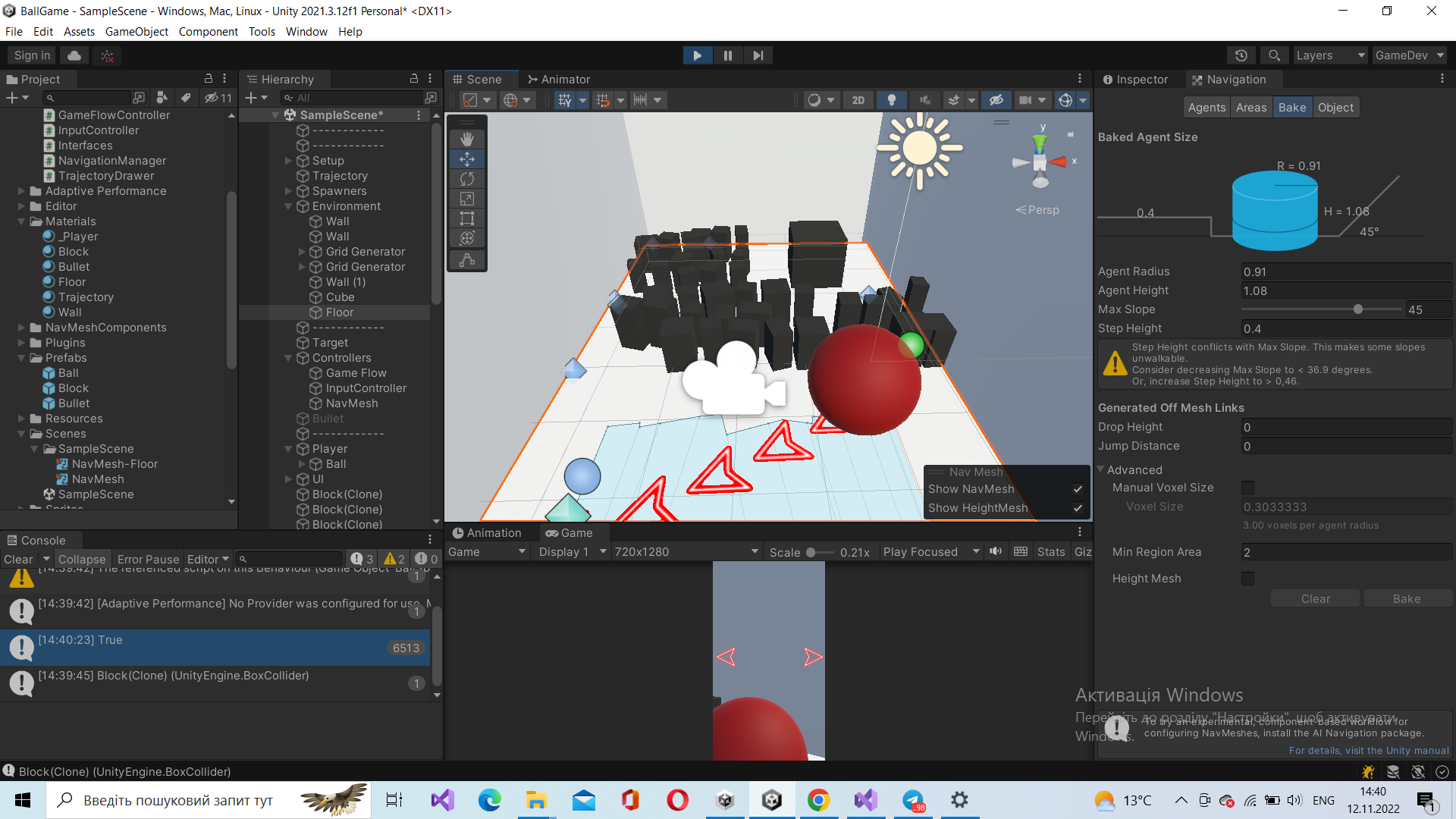Viewport: 1456px width, 819px height.
Task: Switch to the Inspector tab
Action: pos(1135,80)
